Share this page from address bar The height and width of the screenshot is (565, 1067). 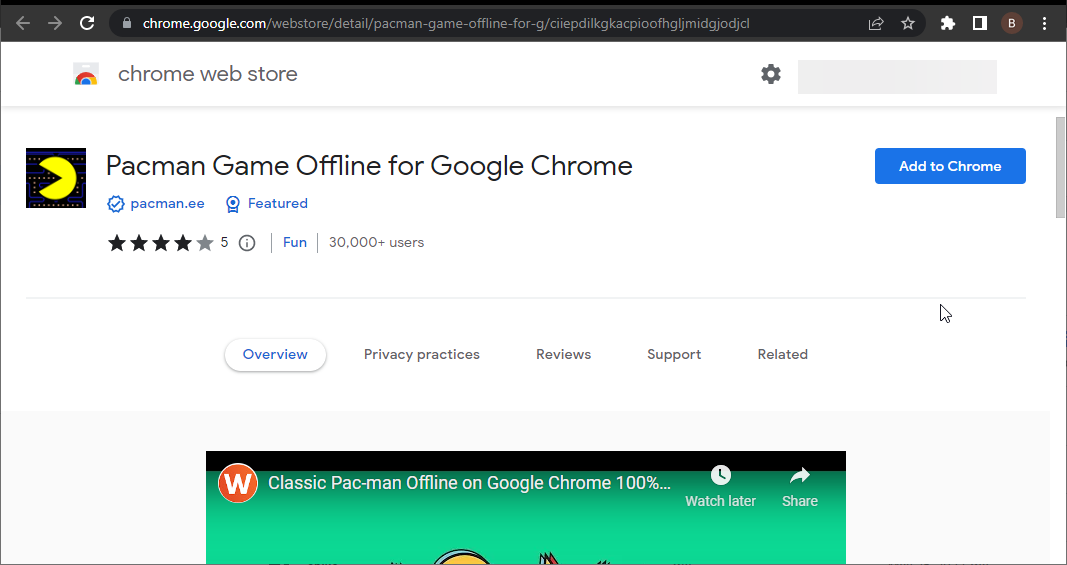point(876,23)
